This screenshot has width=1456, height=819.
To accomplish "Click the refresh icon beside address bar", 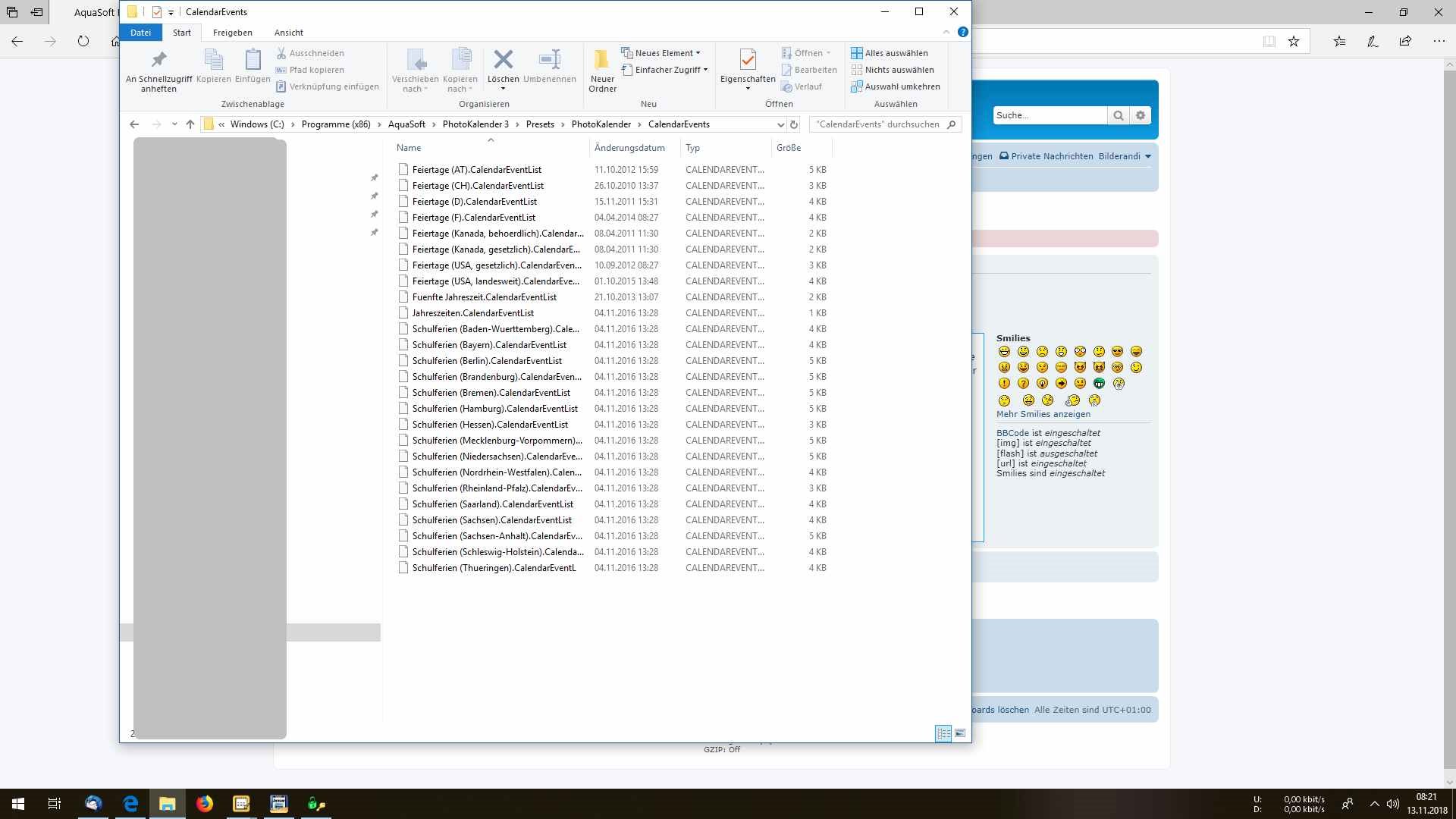I will (x=794, y=124).
